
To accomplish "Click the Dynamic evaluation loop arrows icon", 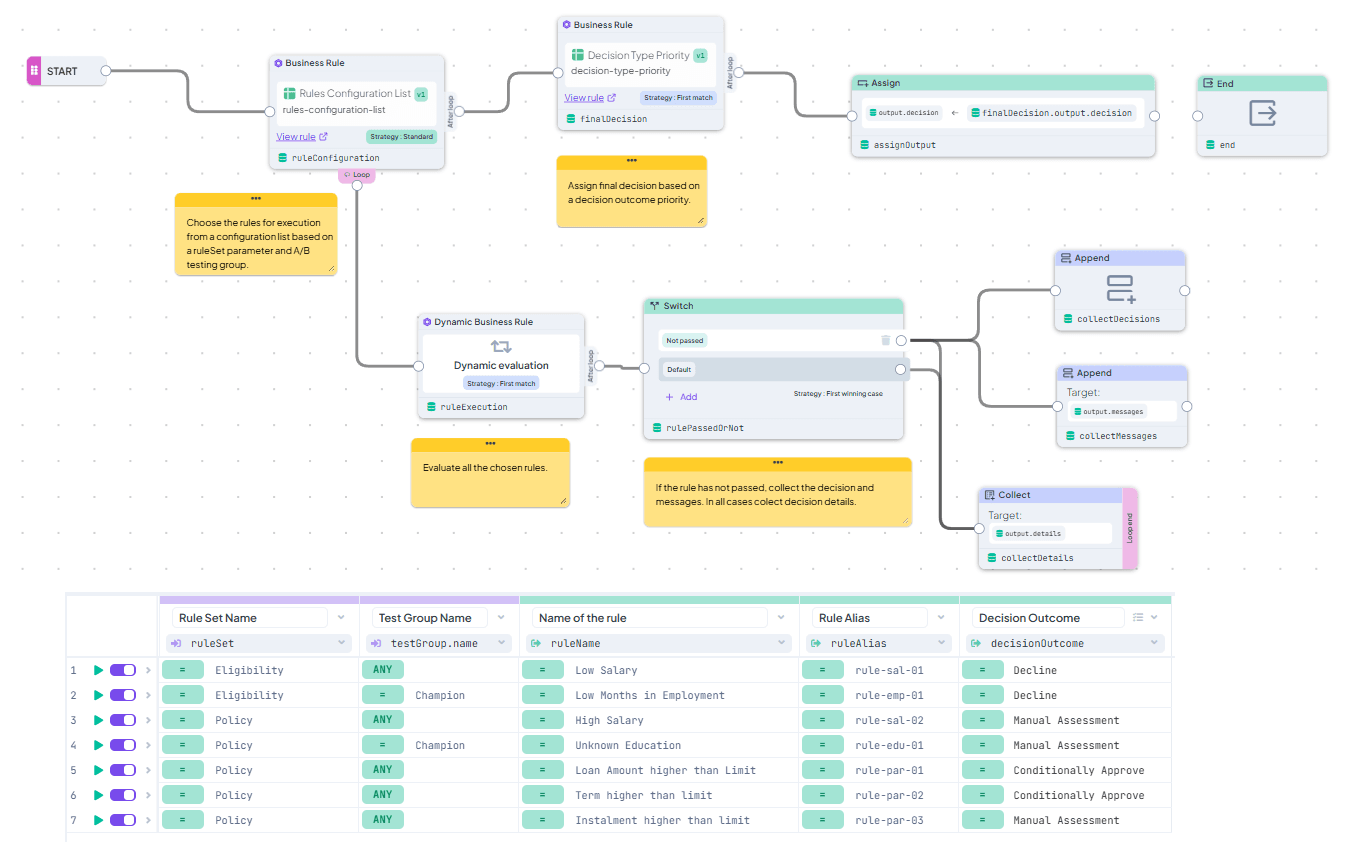I will pyautogui.click(x=501, y=346).
